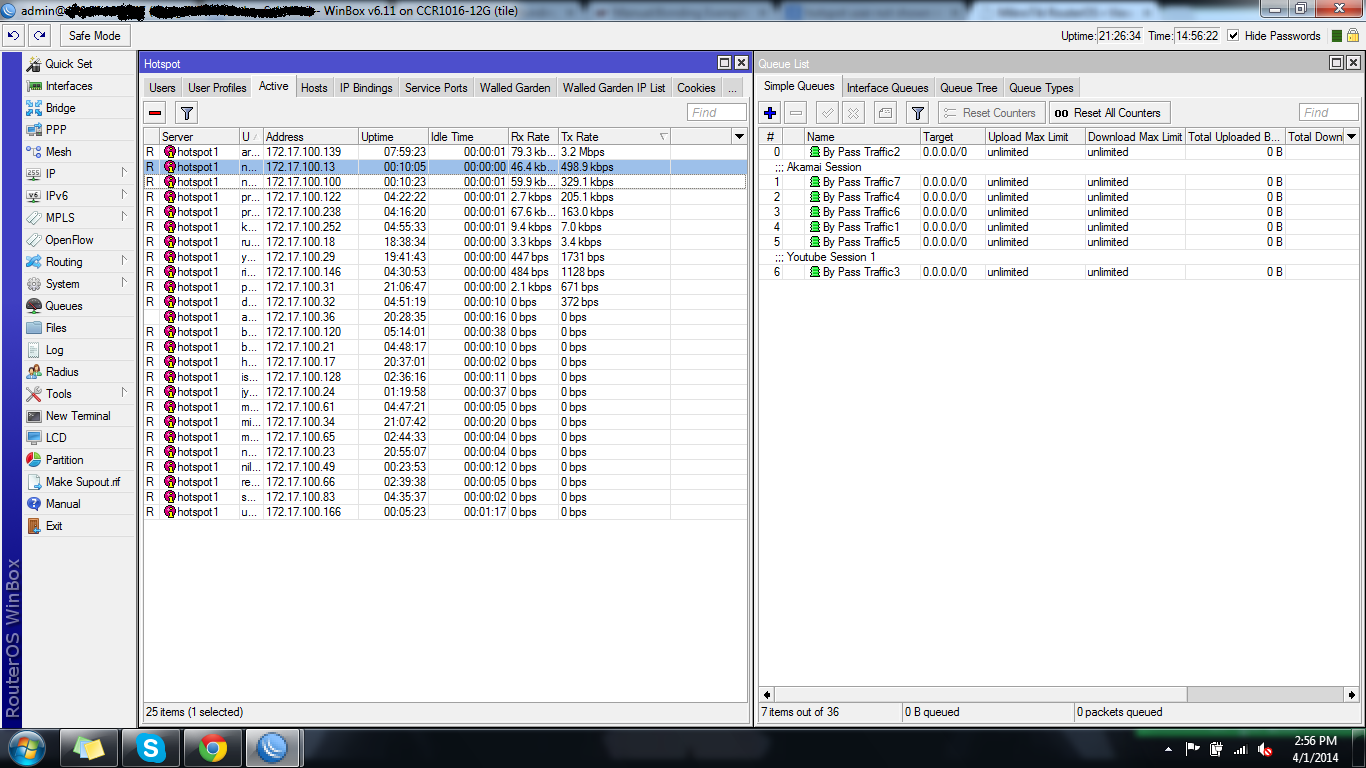Click the Remove (minus) button in Queue List
This screenshot has width=1366, height=768.
pyautogui.click(x=796, y=113)
